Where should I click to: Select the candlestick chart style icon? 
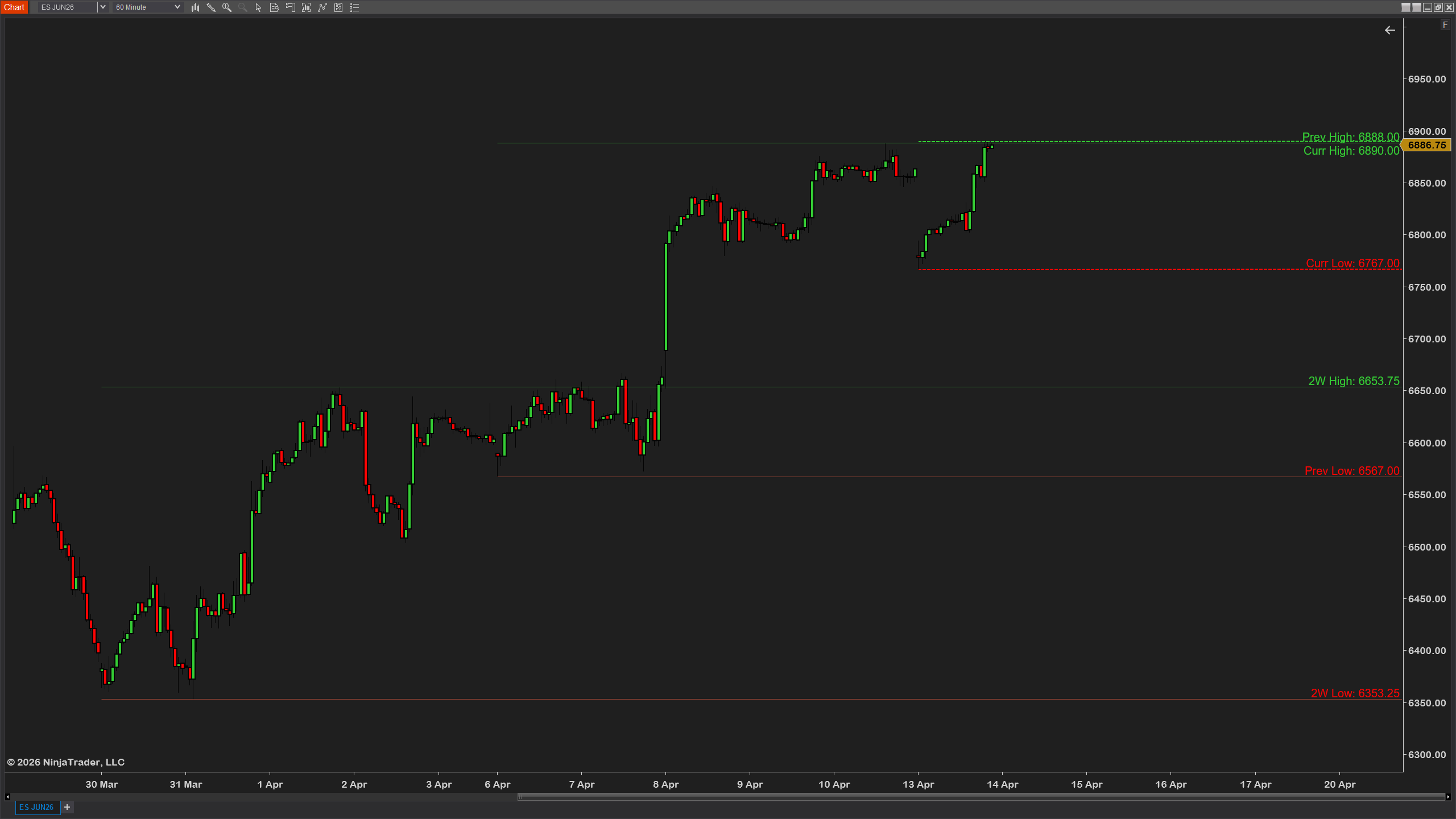[x=196, y=7]
